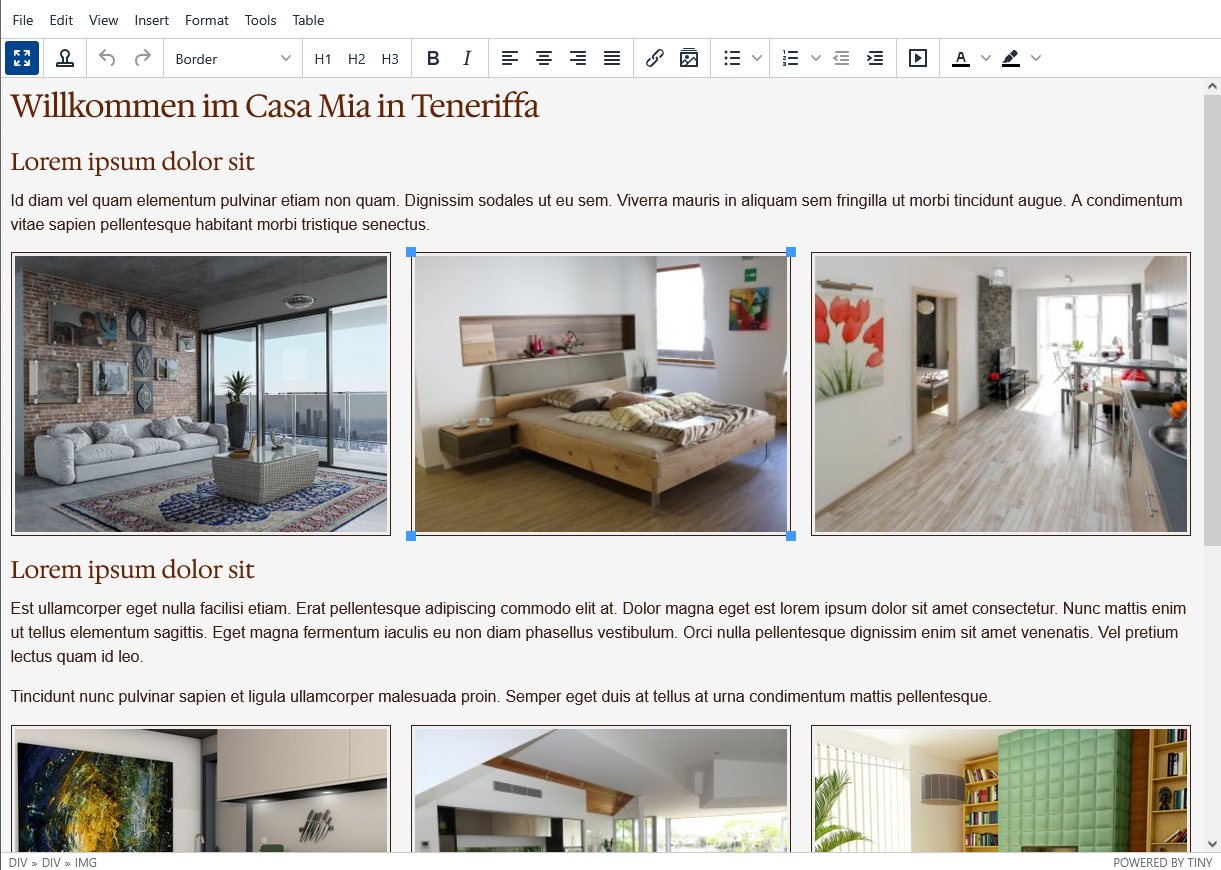Click the stamp icon in toolbar
1221x870 pixels.
pos(65,58)
